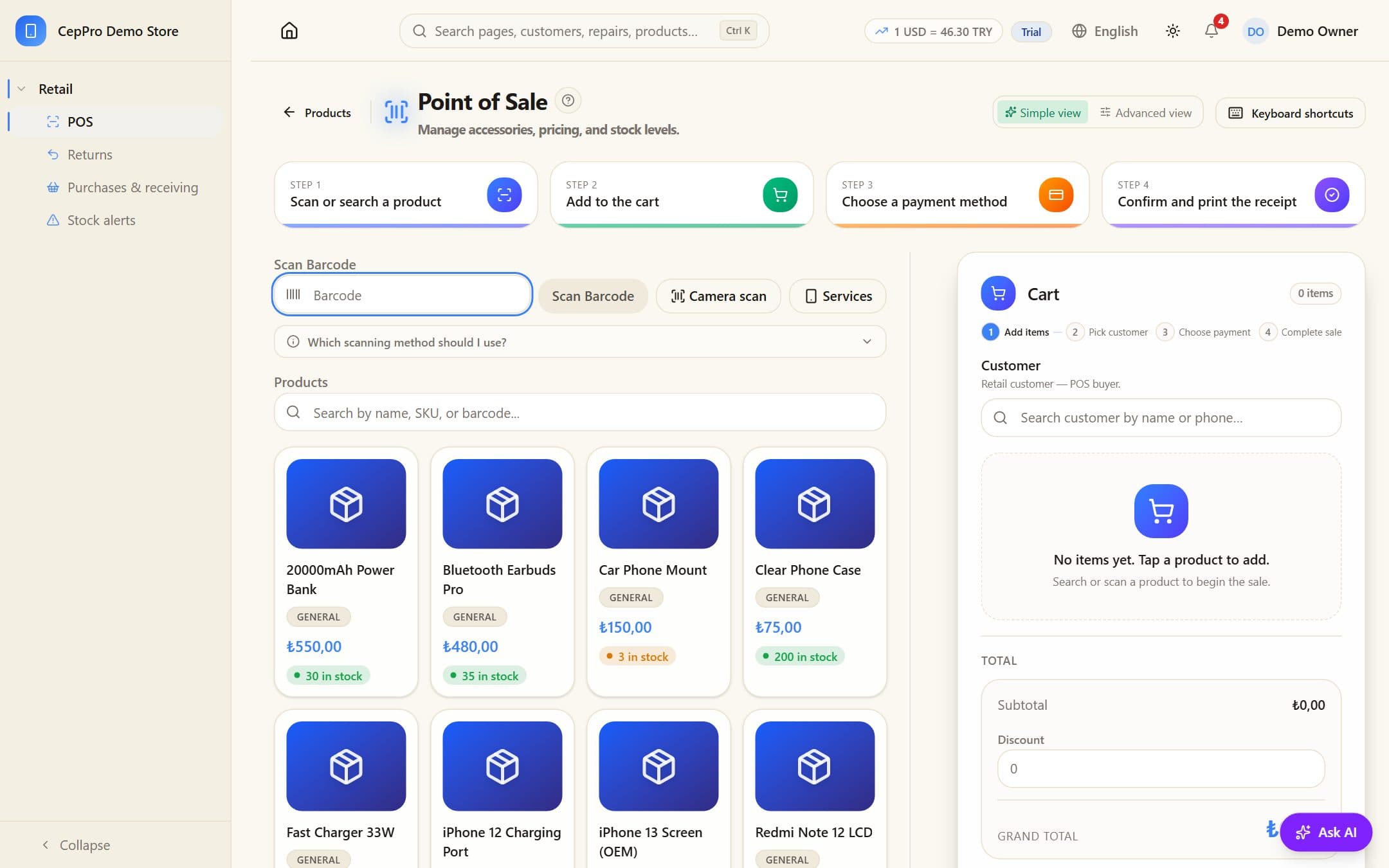Click the CepPro store logo icon

(30, 31)
